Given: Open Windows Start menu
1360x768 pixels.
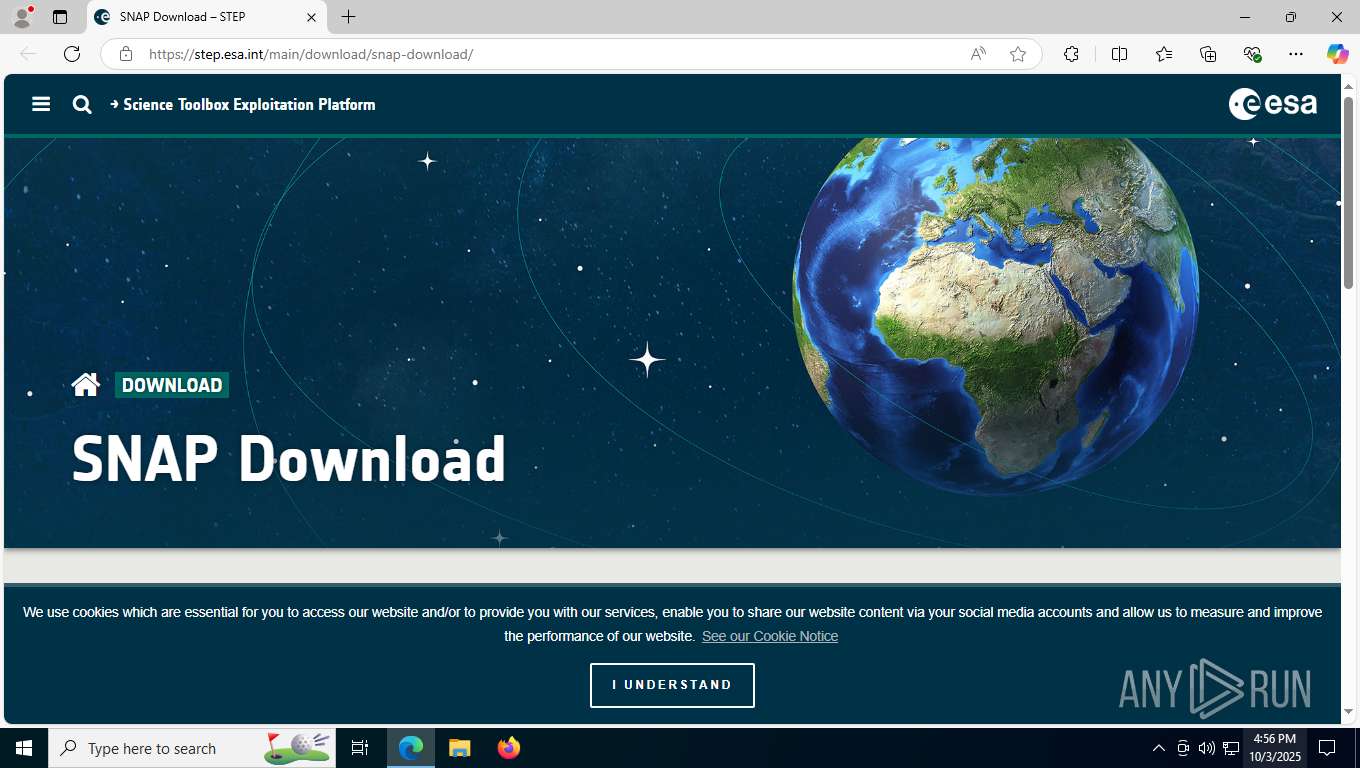Looking at the screenshot, I should pyautogui.click(x=24, y=748).
